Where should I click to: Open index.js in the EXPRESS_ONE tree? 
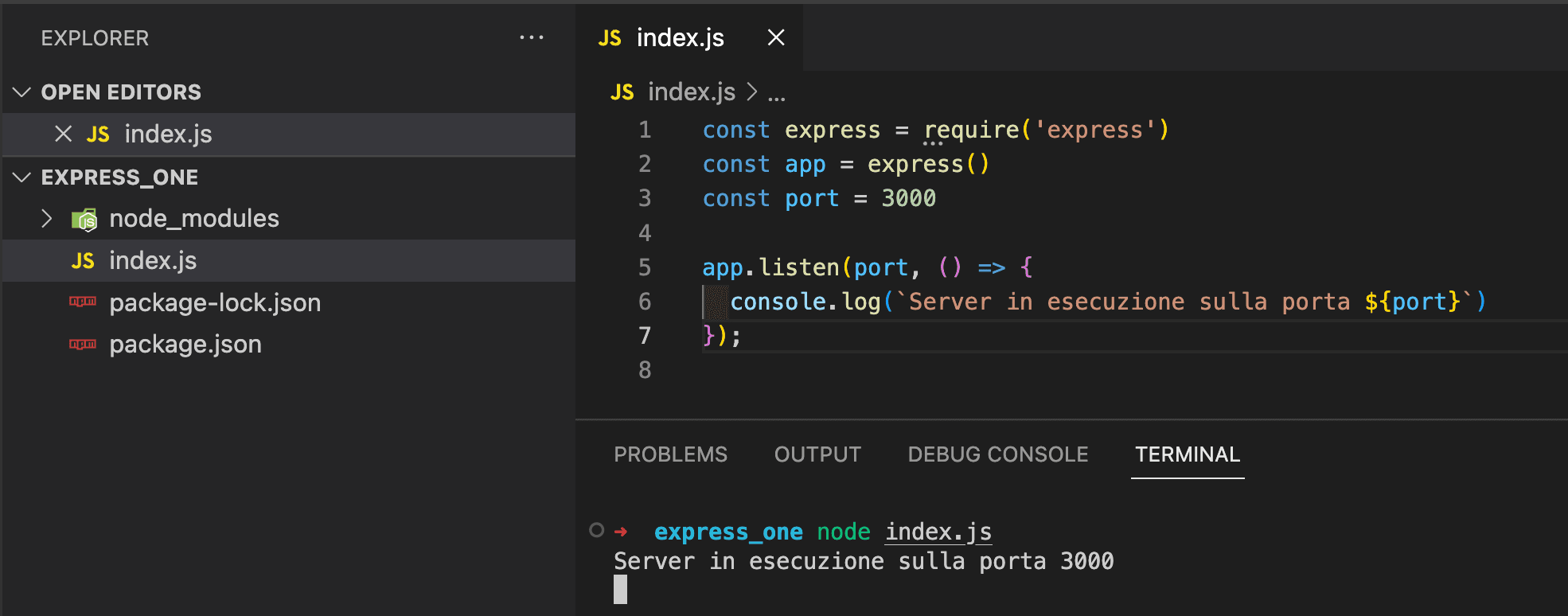[289, 260]
